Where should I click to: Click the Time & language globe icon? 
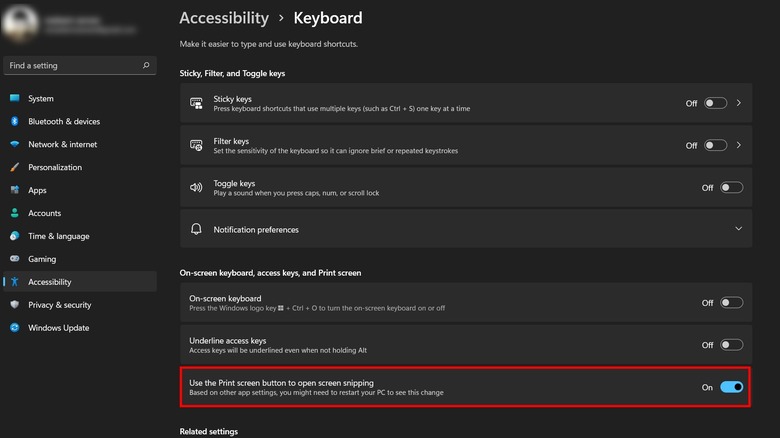click(x=15, y=236)
